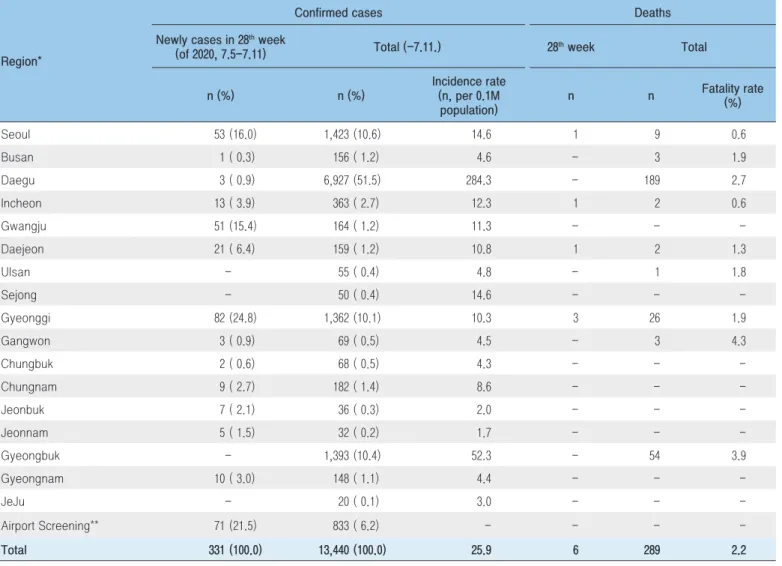The height and width of the screenshot is (566, 782).
Task: Click the 'Airport Screening**' row label
Action: (49, 525)
